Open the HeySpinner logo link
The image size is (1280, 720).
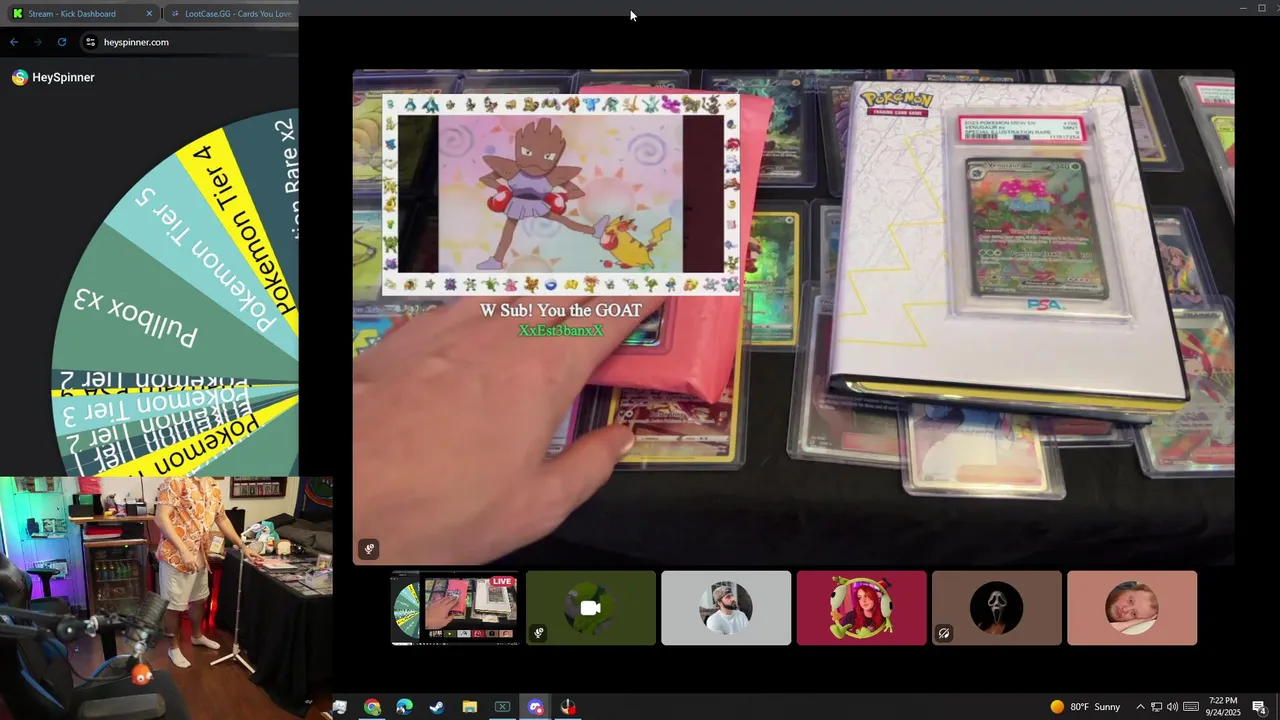(53, 77)
